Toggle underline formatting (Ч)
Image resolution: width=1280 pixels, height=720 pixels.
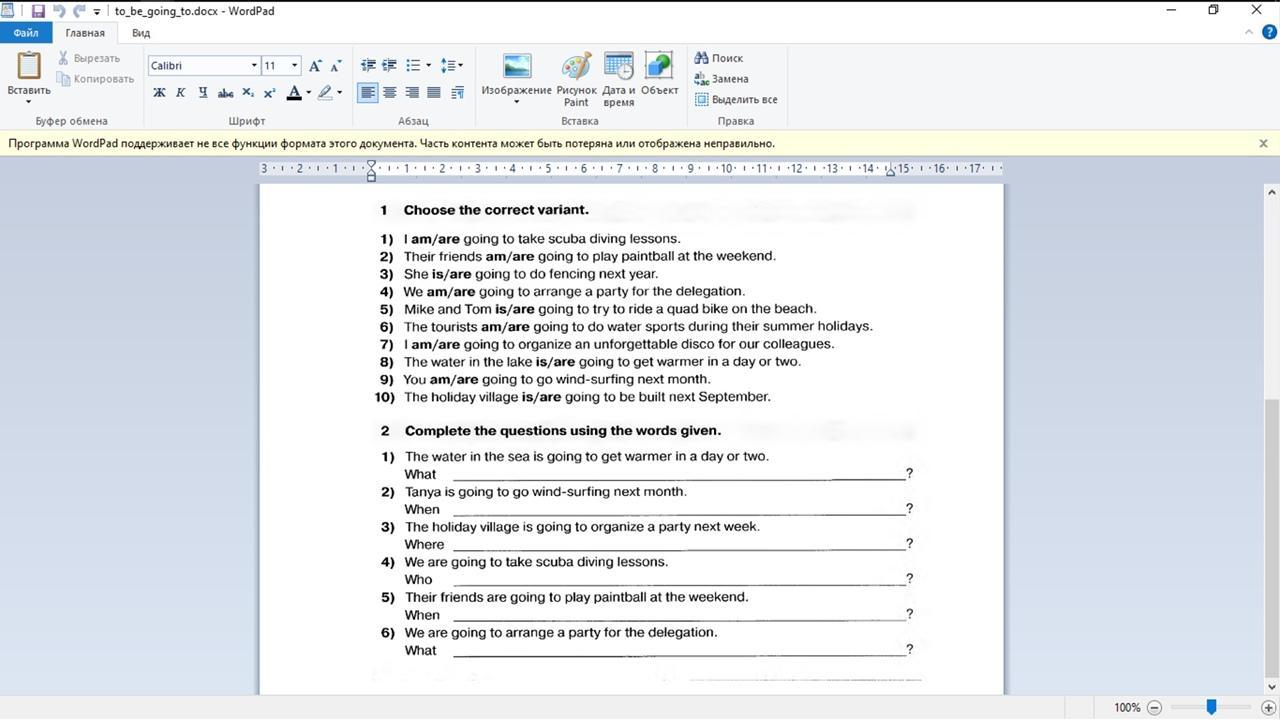pos(203,93)
